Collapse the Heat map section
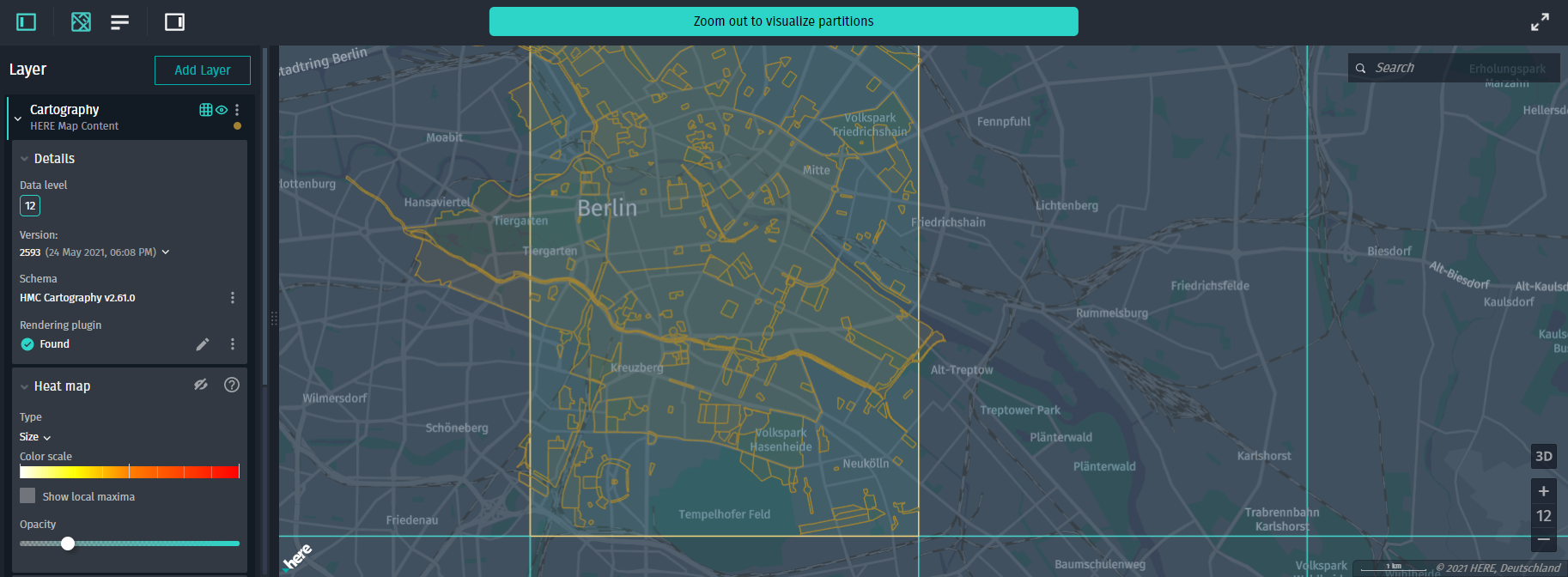The height and width of the screenshot is (577, 1568). 25,386
